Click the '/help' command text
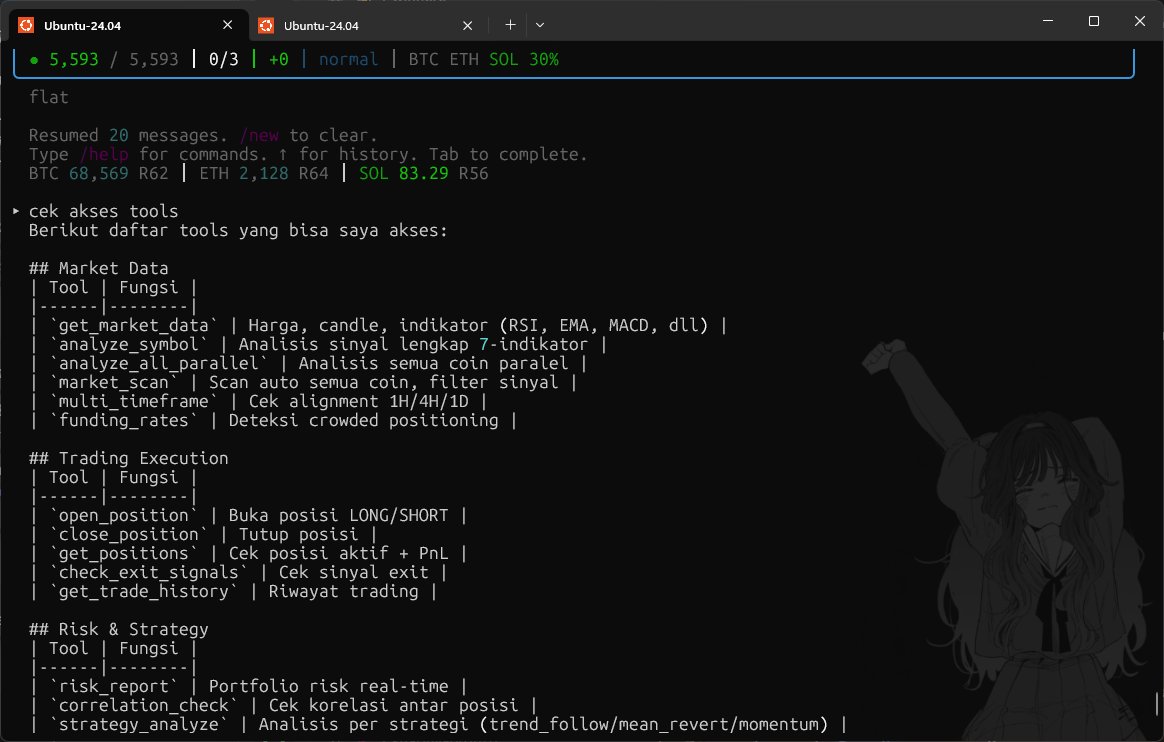This screenshot has height=742, width=1164. tap(104, 154)
